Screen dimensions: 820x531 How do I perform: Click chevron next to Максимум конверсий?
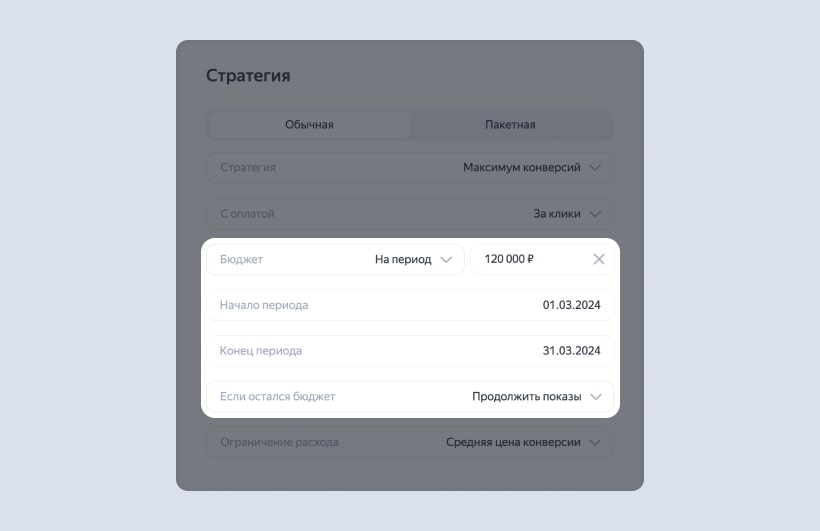596,168
